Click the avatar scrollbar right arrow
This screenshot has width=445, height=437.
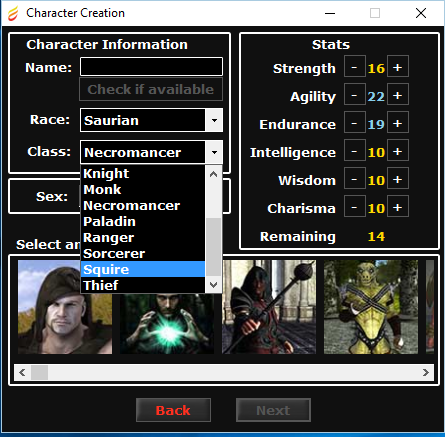[x=426, y=372]
